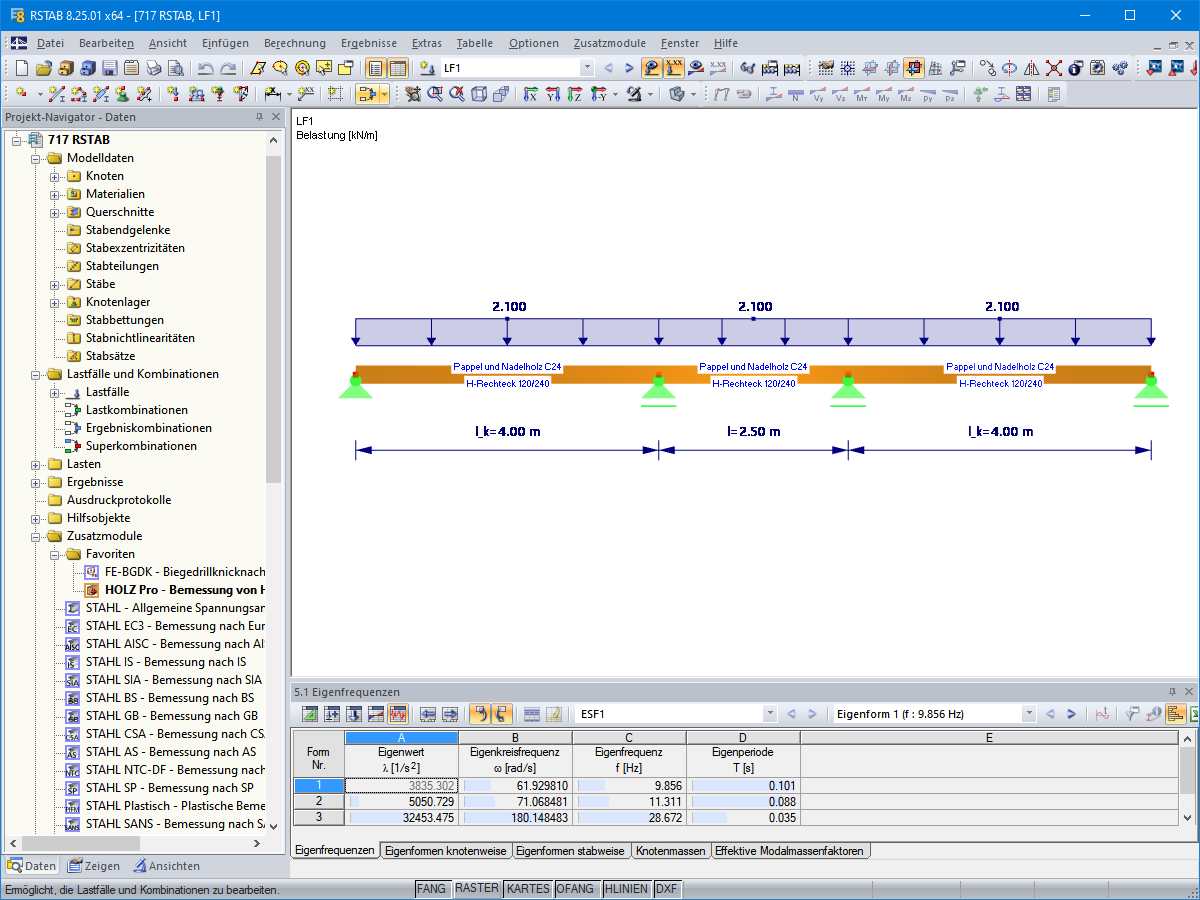Toggle the table display icon
The image size is (1200, 900).
398,68
